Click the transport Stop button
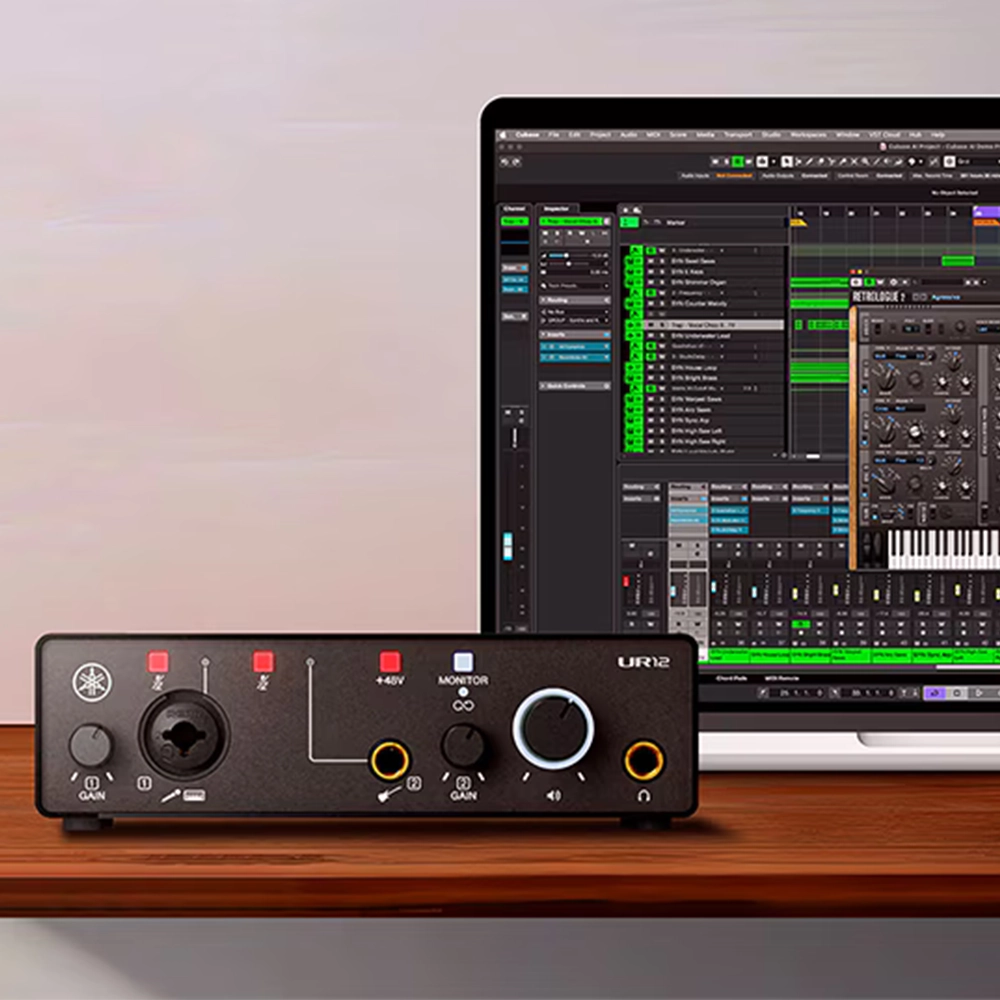 [x=957, y=693]
